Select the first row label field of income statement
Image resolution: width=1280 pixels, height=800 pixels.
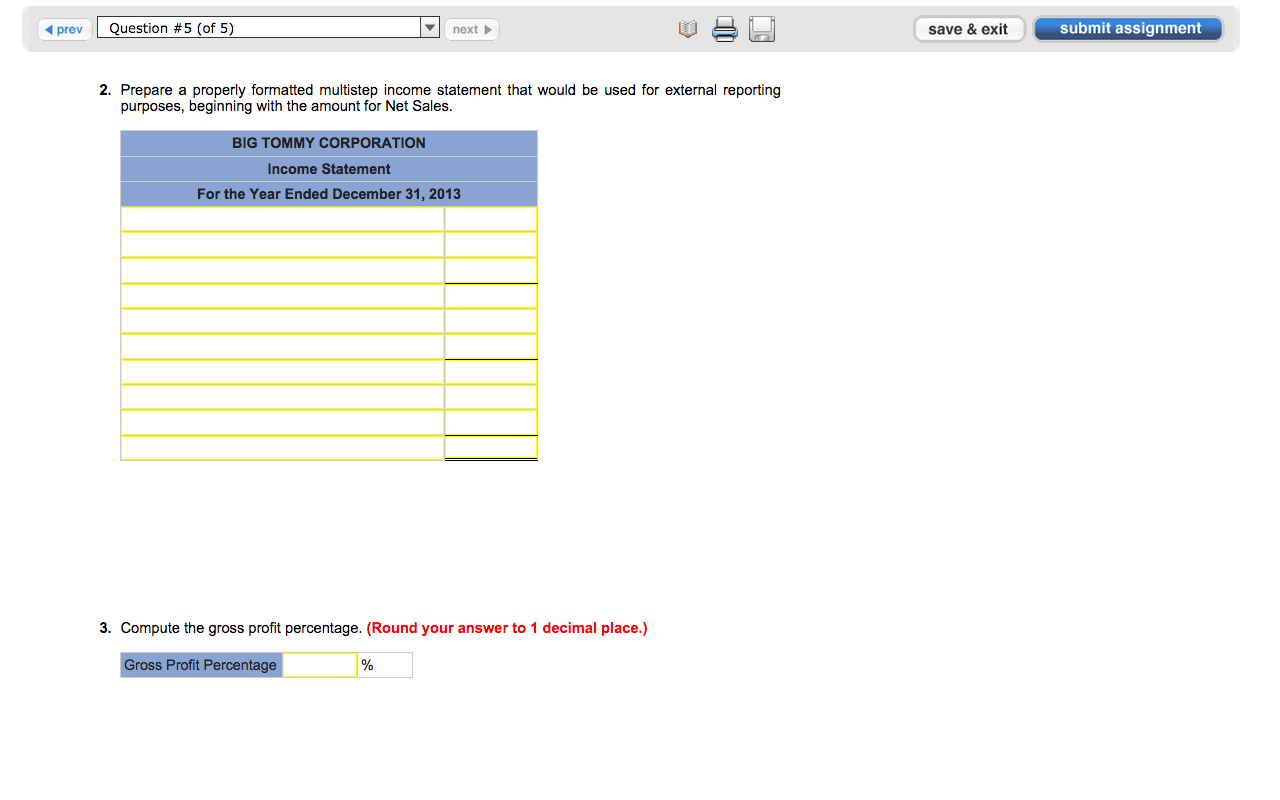tap(282, 219)
